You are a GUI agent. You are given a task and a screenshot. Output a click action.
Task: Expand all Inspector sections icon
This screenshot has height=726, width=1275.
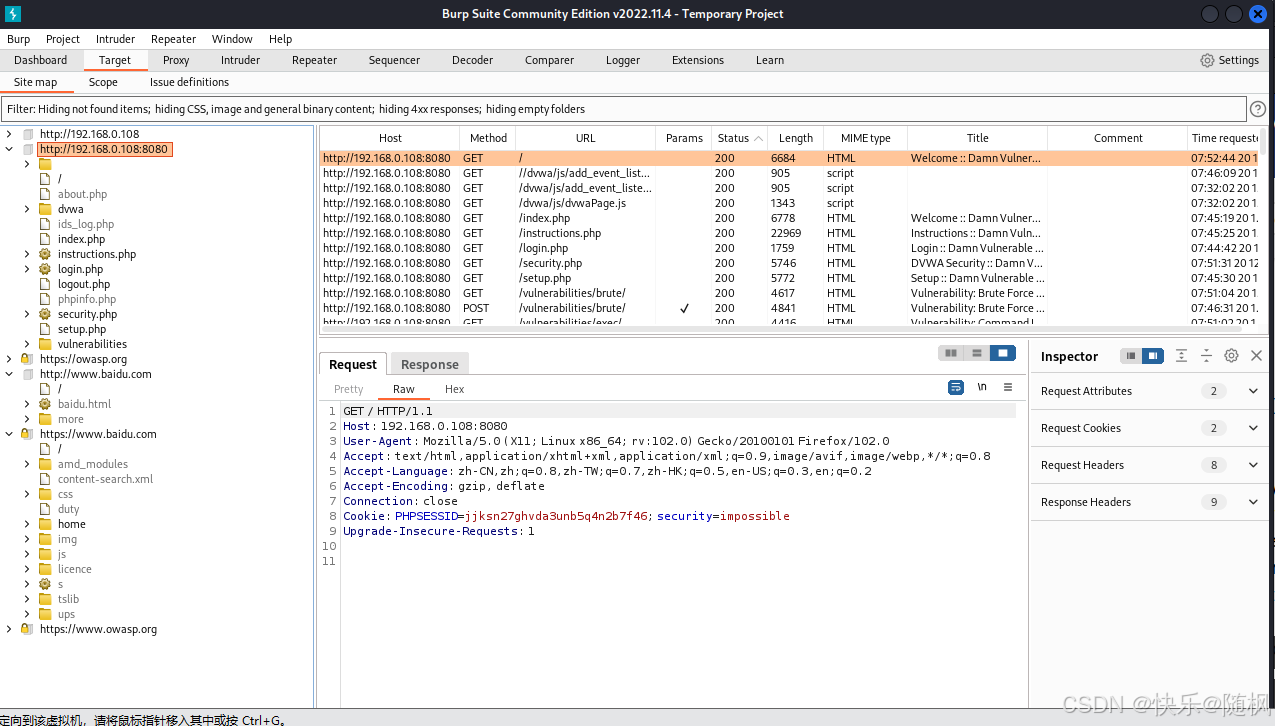1182,356
